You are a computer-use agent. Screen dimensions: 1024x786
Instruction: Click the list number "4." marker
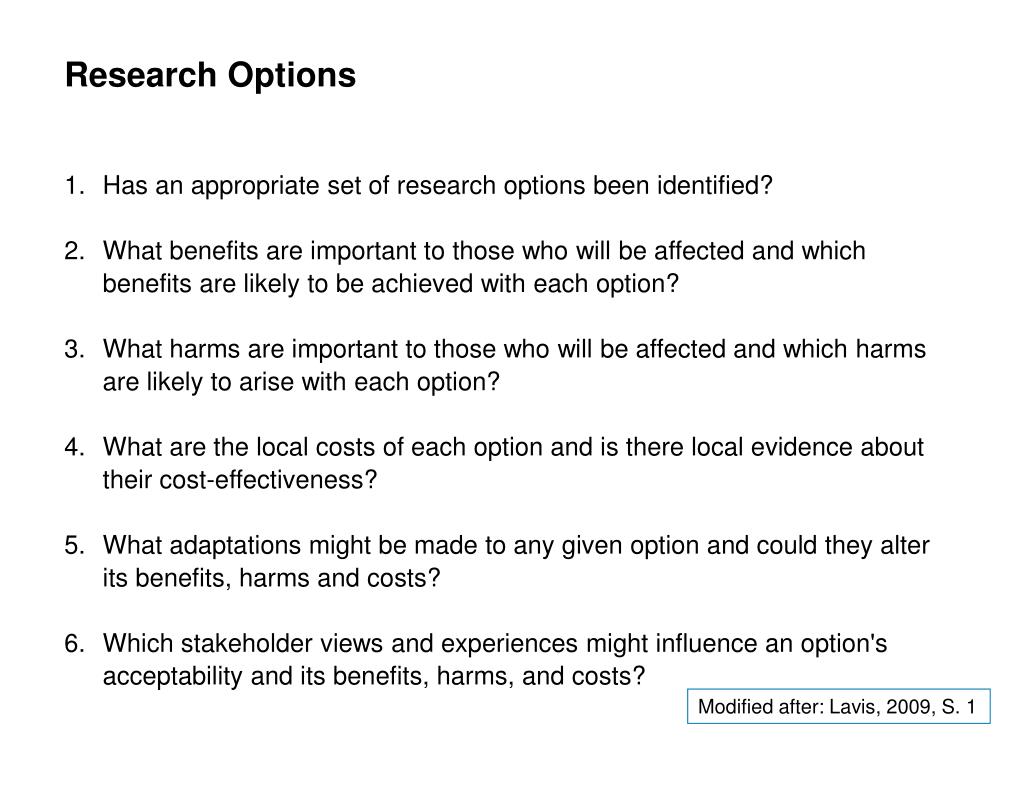coord(74,447)
